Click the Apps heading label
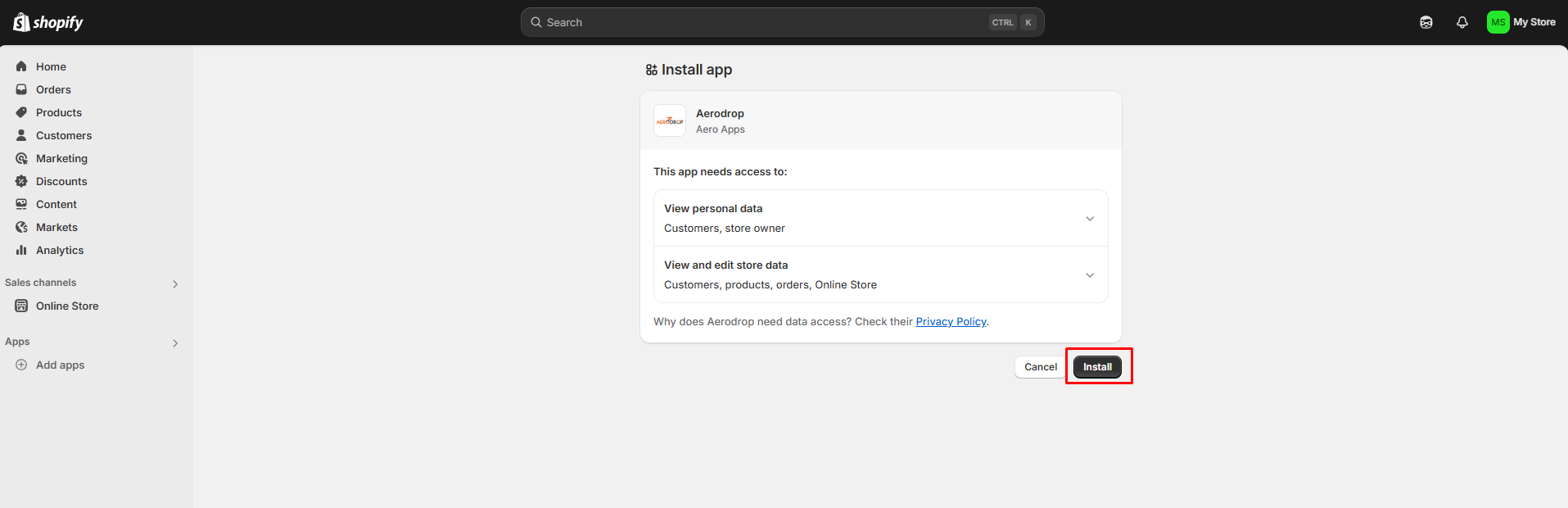Viewport: 1568px width, 508px height. click(x=17, y=342)
